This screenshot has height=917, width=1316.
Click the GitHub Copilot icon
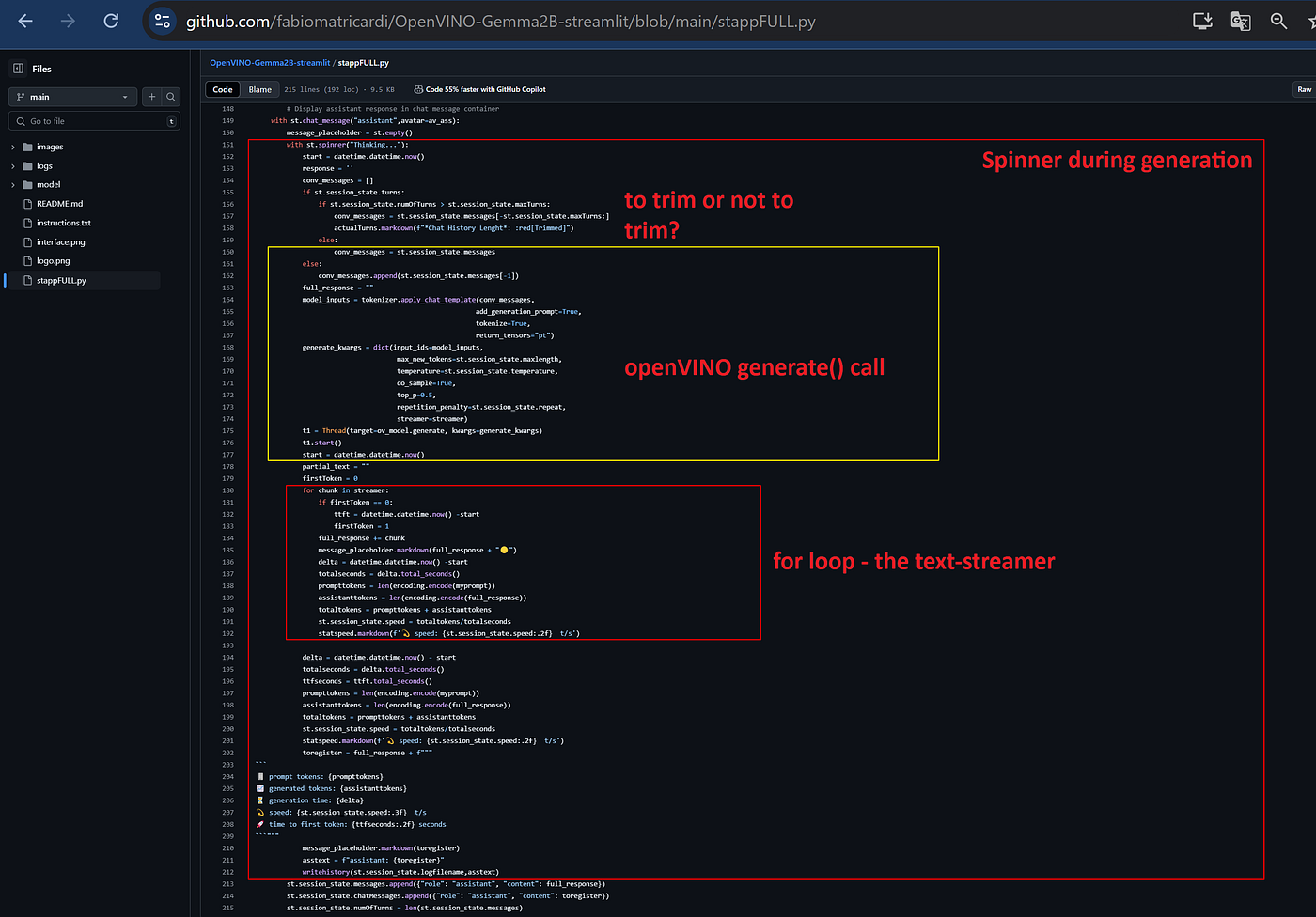(418, 90)
